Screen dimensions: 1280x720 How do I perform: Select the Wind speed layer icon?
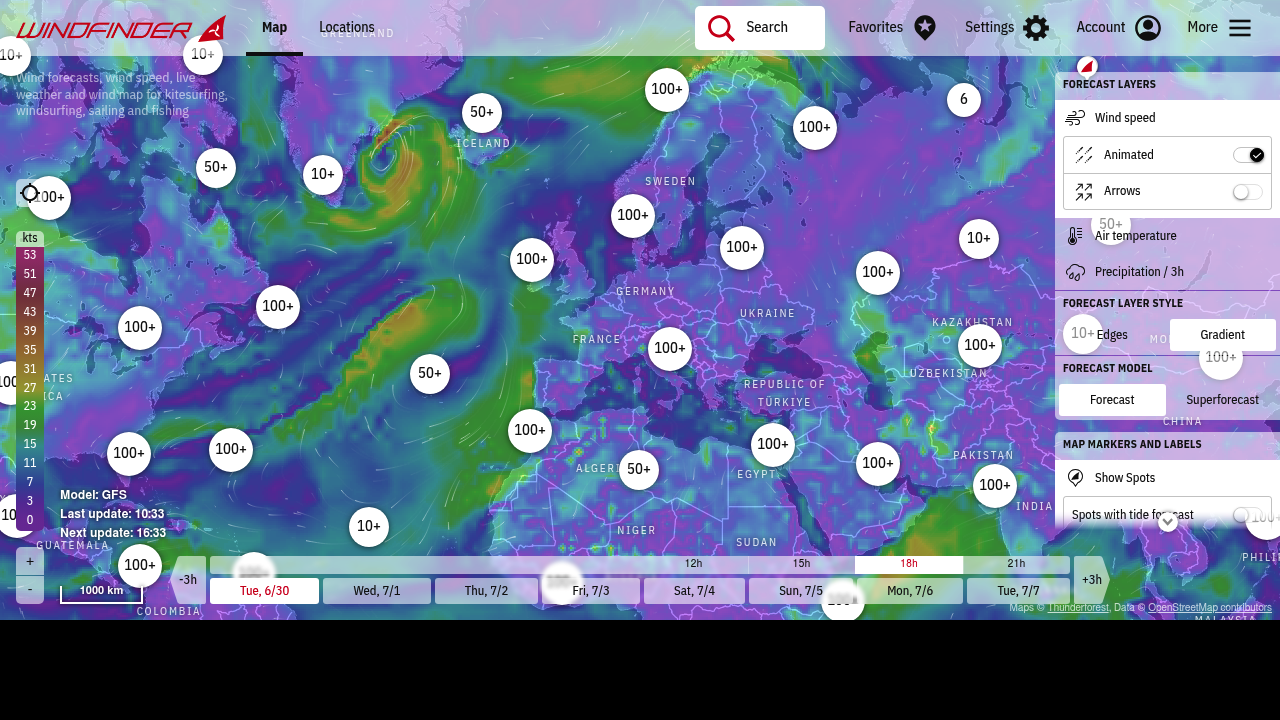pyautogui.click(x=1075, y=118)
